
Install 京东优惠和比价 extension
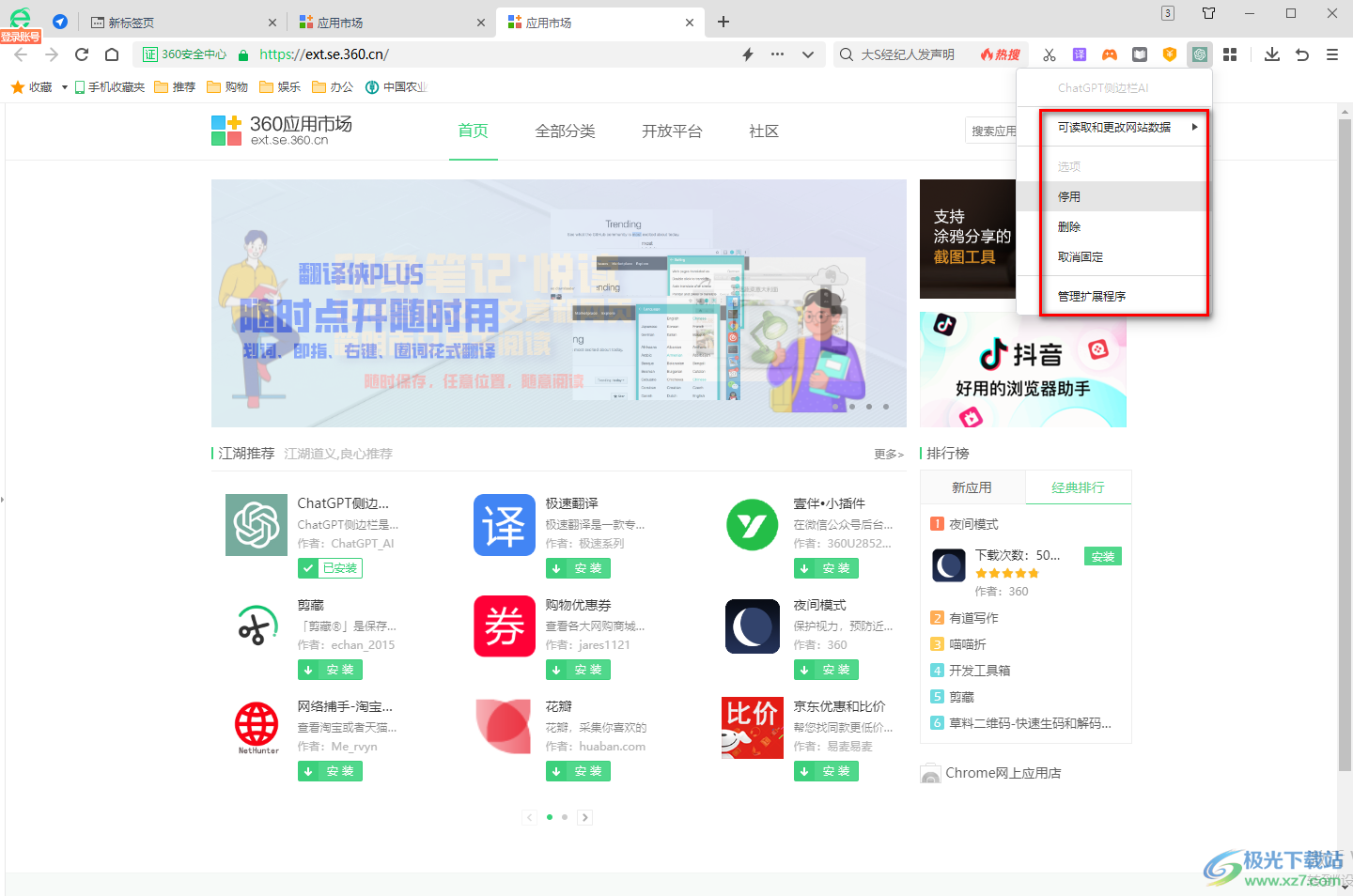827,771
